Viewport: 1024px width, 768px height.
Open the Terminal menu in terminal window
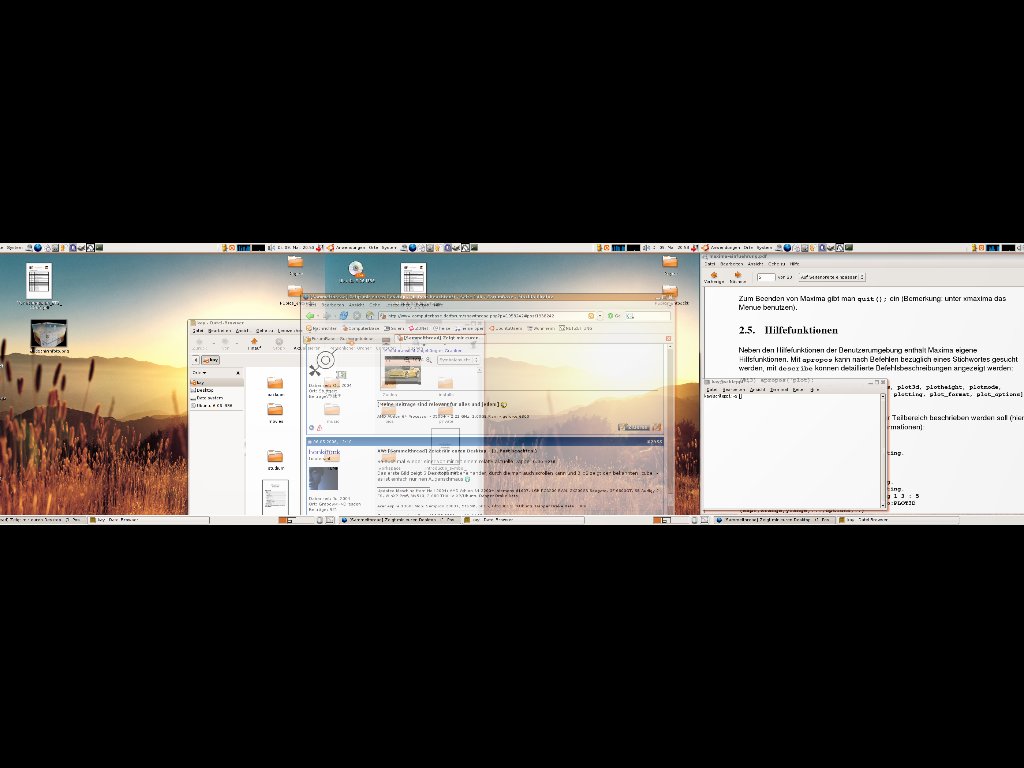(x=778, y=390)
